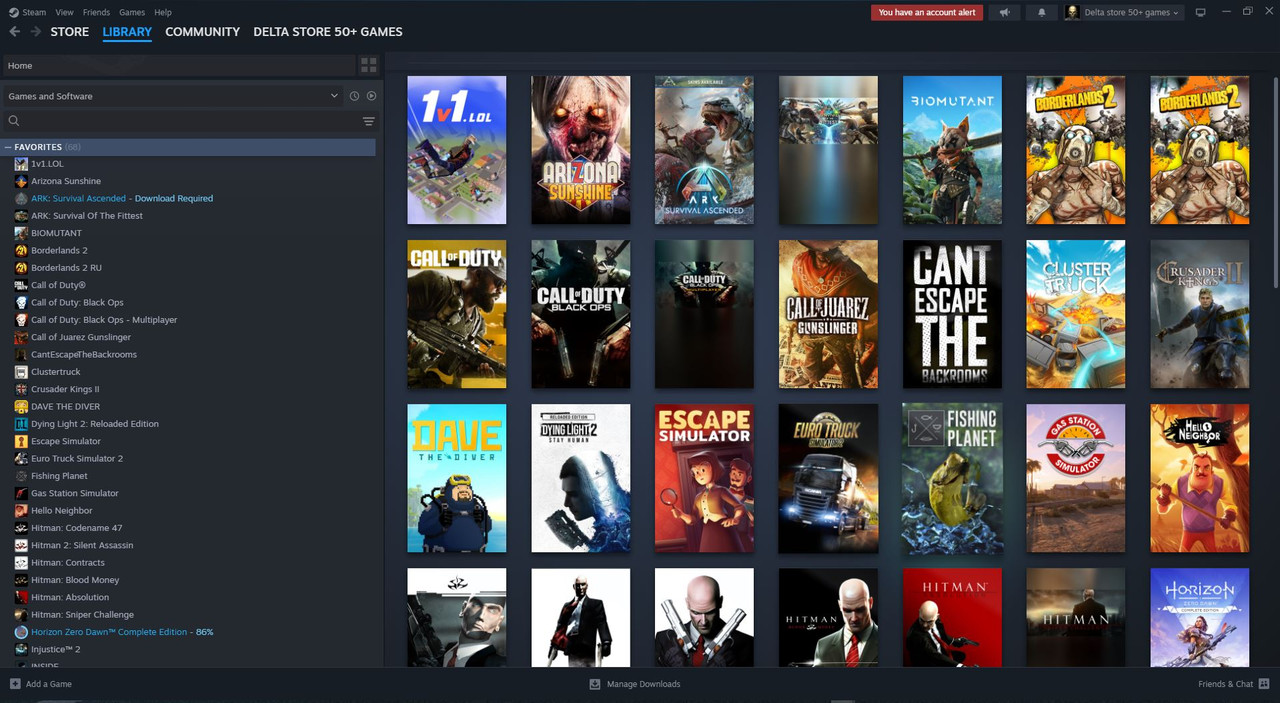Click the account alert red button

(927, 12)
